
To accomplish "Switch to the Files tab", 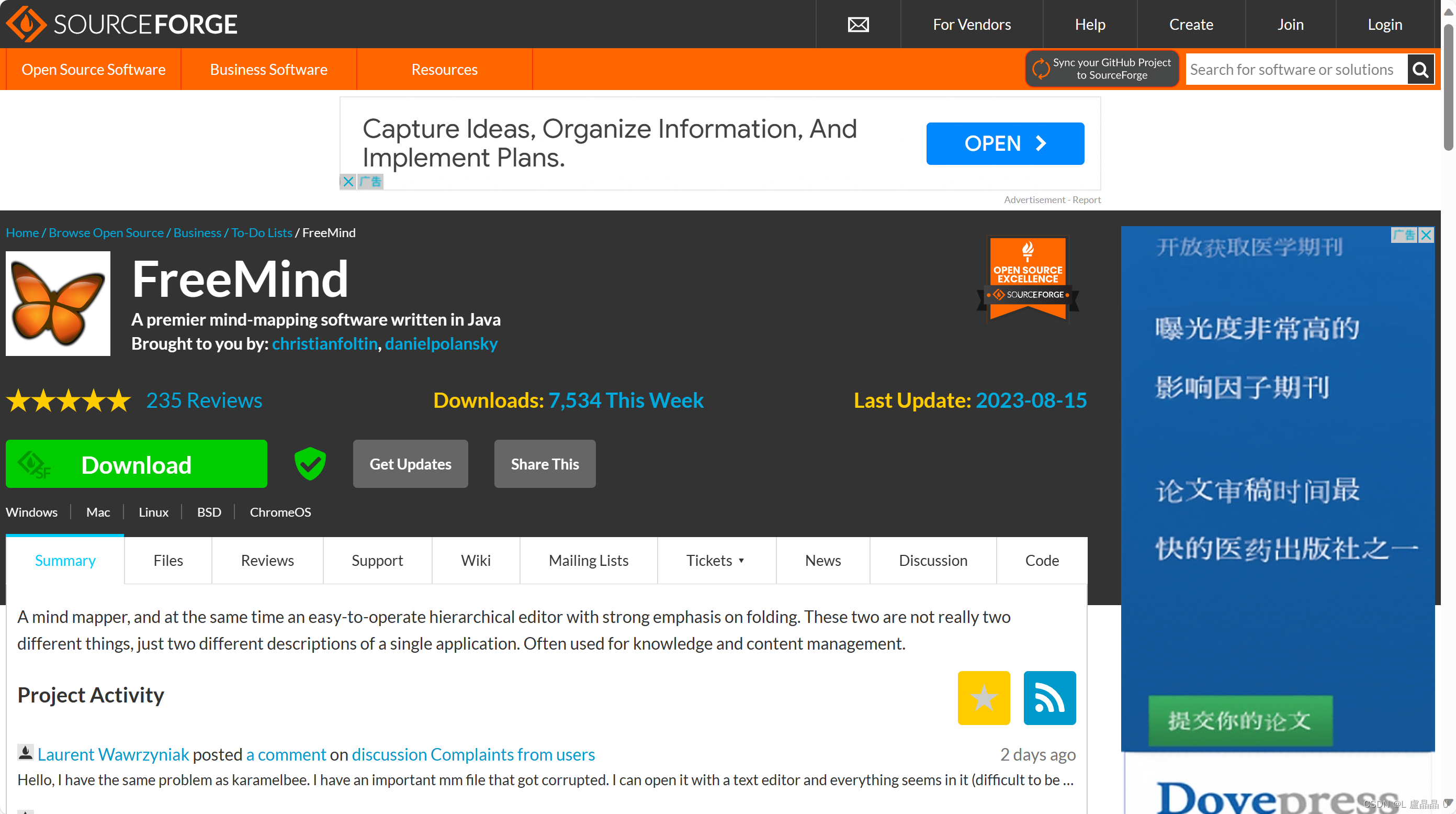I will point(168,560).
